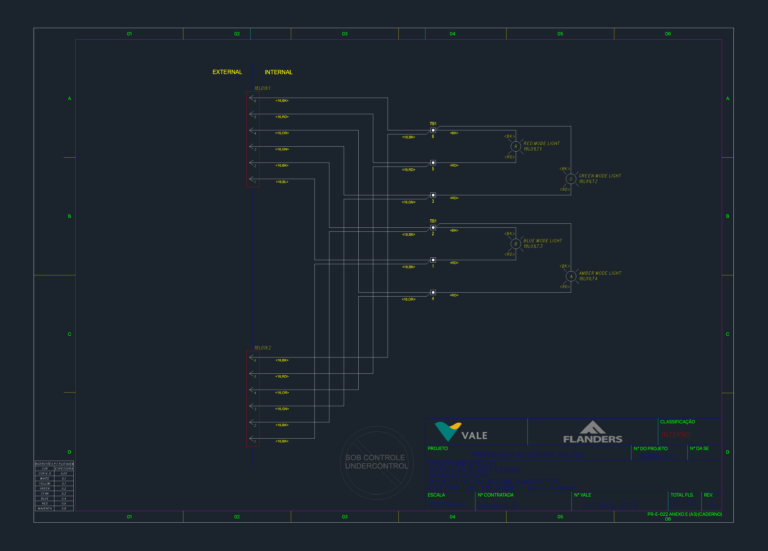The image size is (768, 551).
Task: Click the red INTERNO classification value
Action: (x=676, y=435)
